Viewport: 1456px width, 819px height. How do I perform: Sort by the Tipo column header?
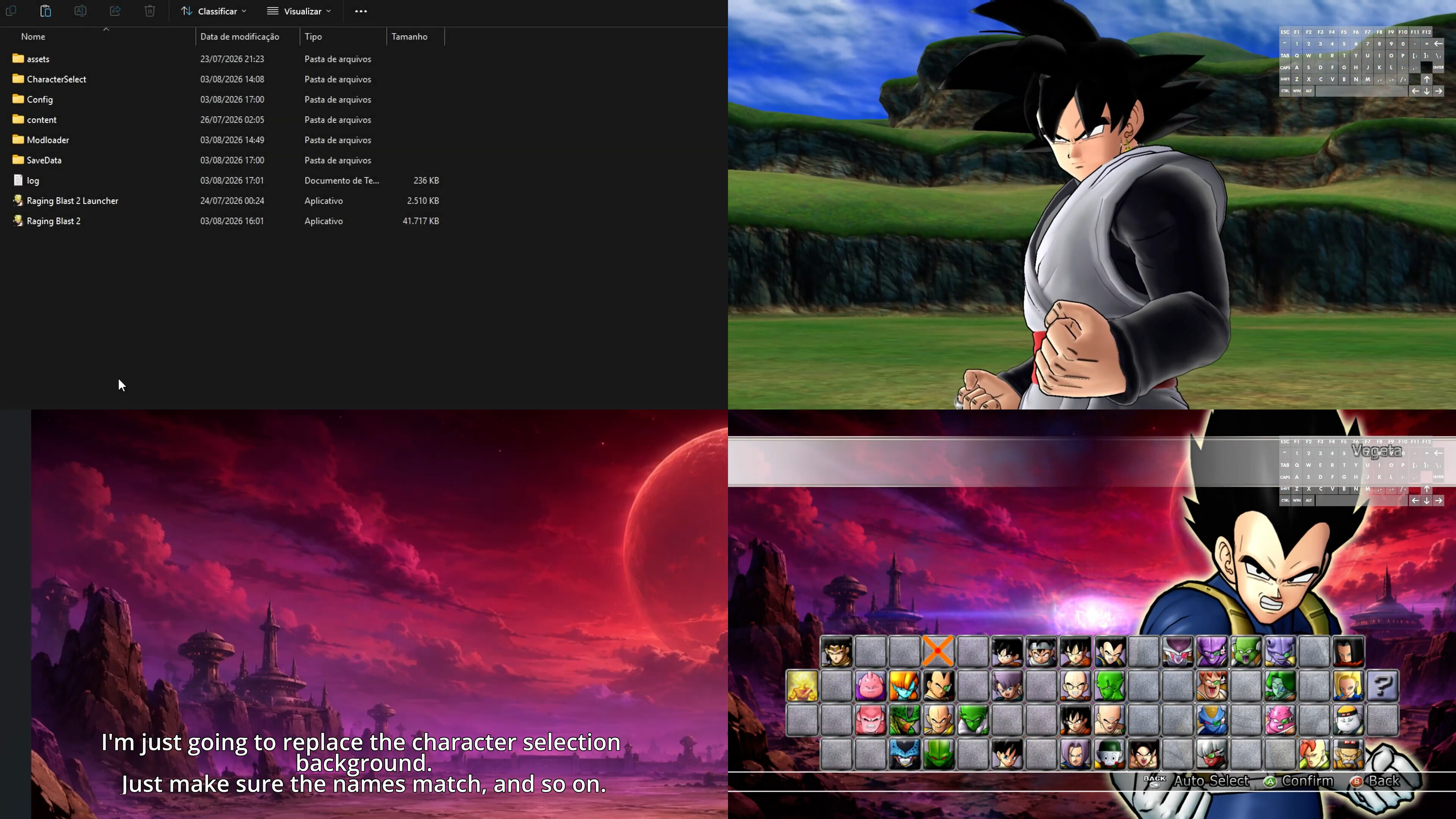coord(313,36)
